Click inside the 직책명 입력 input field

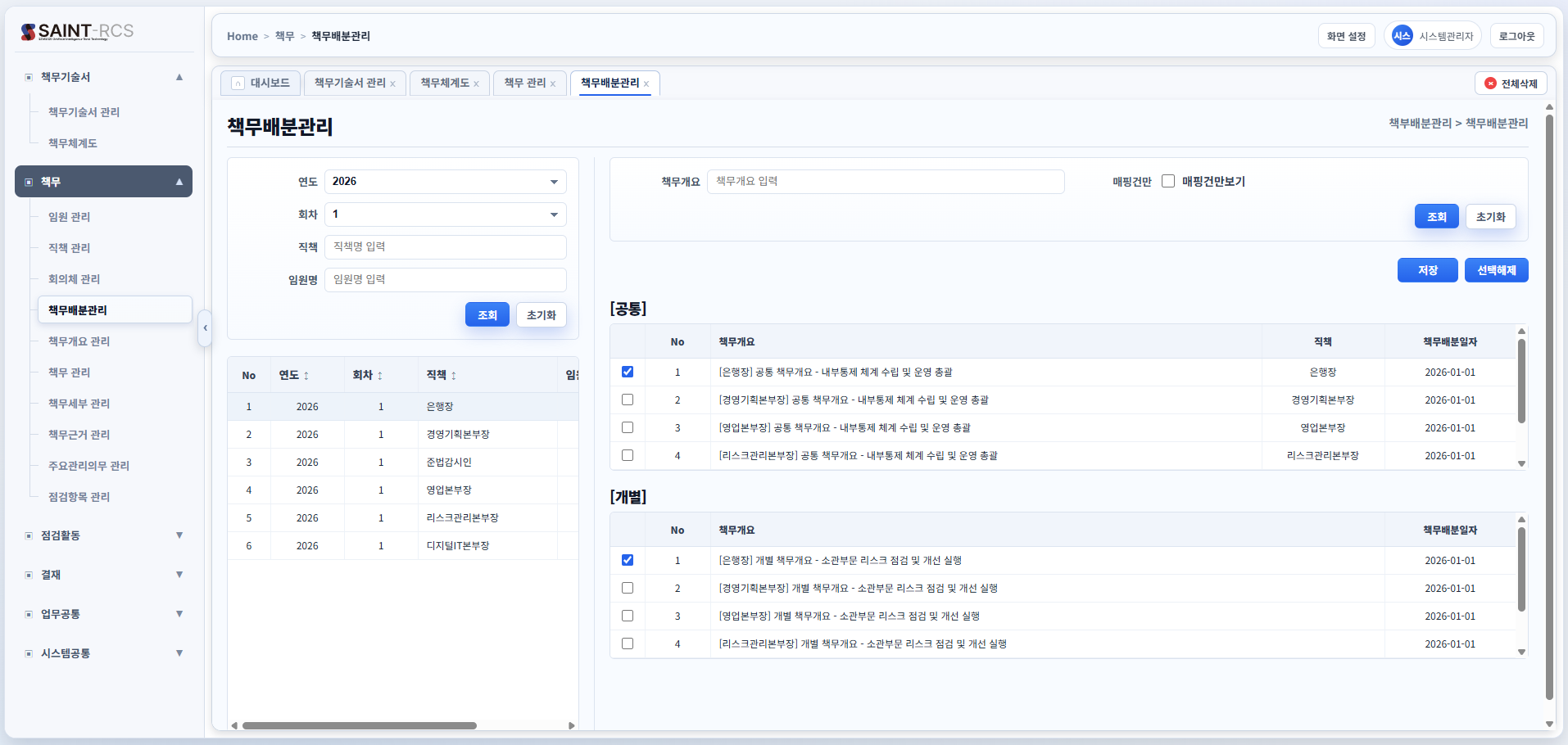tap(445, 246)
